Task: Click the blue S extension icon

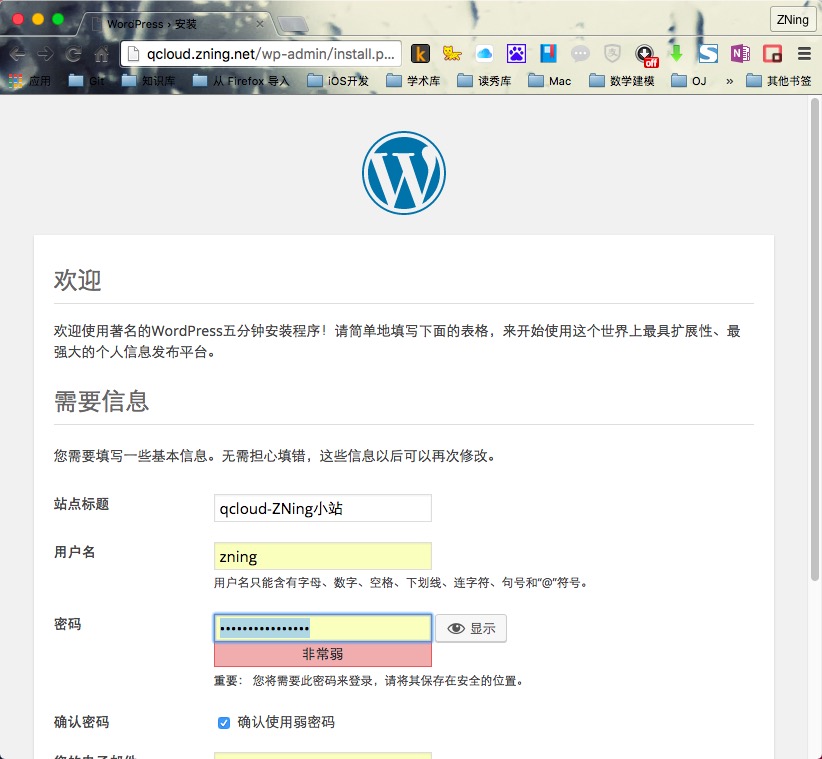Action: pos(708,53)
